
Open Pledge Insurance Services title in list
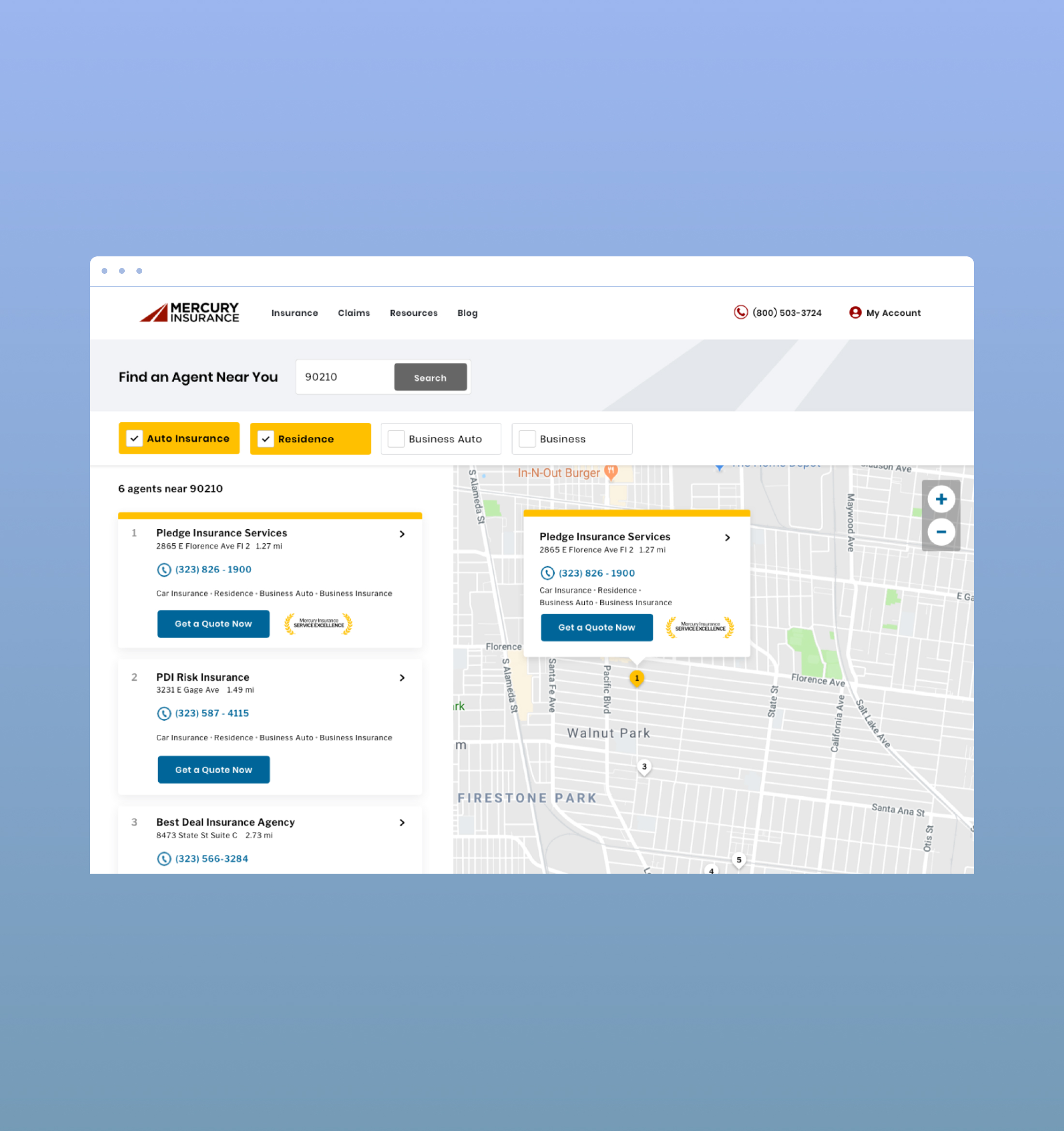pos(222,533)
